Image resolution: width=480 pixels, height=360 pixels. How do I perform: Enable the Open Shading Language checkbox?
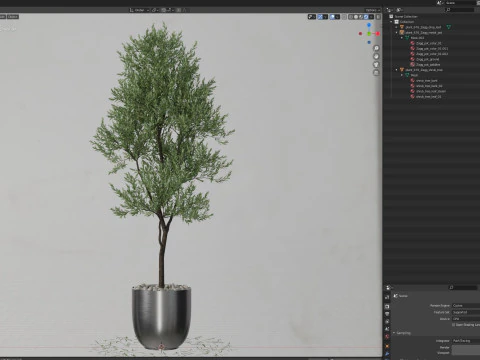[454, 324]
